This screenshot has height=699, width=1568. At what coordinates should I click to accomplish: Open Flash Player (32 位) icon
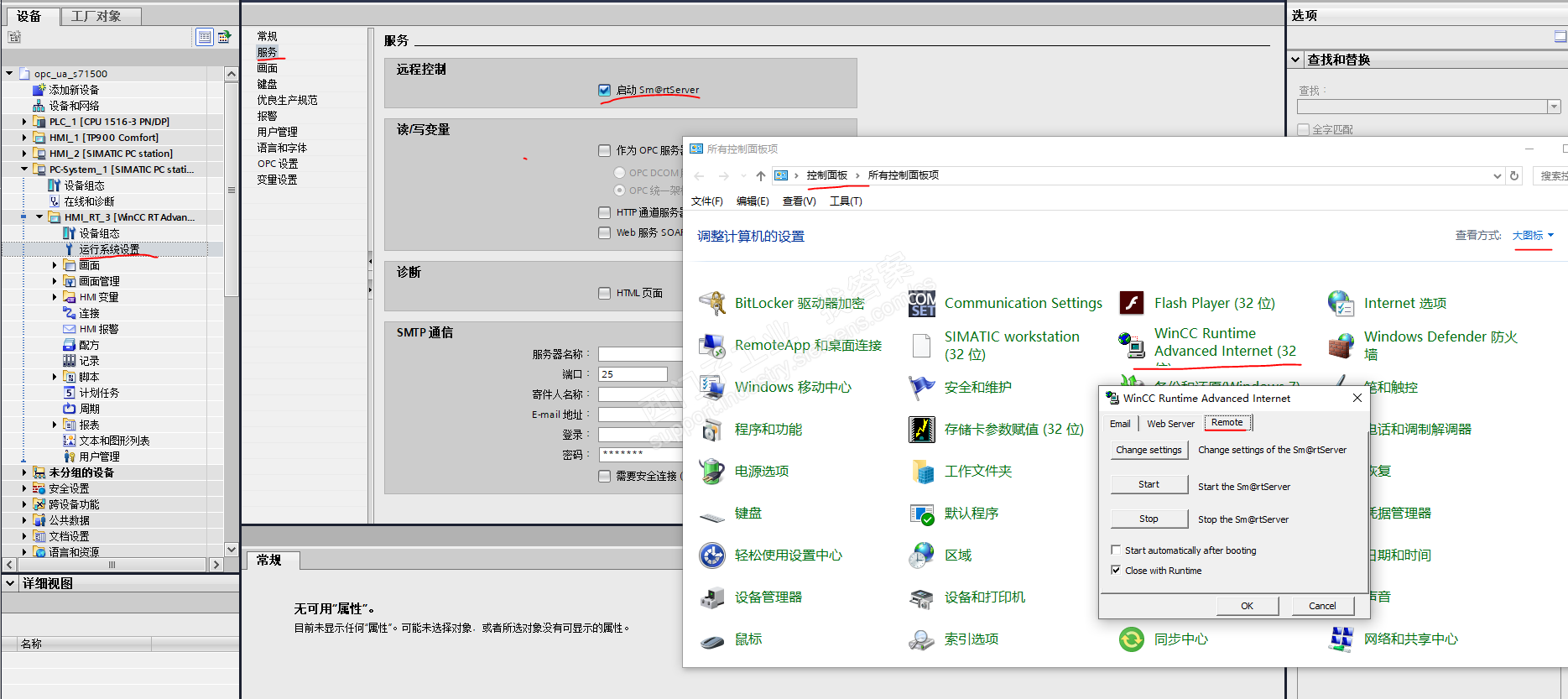click(1132, 303)
